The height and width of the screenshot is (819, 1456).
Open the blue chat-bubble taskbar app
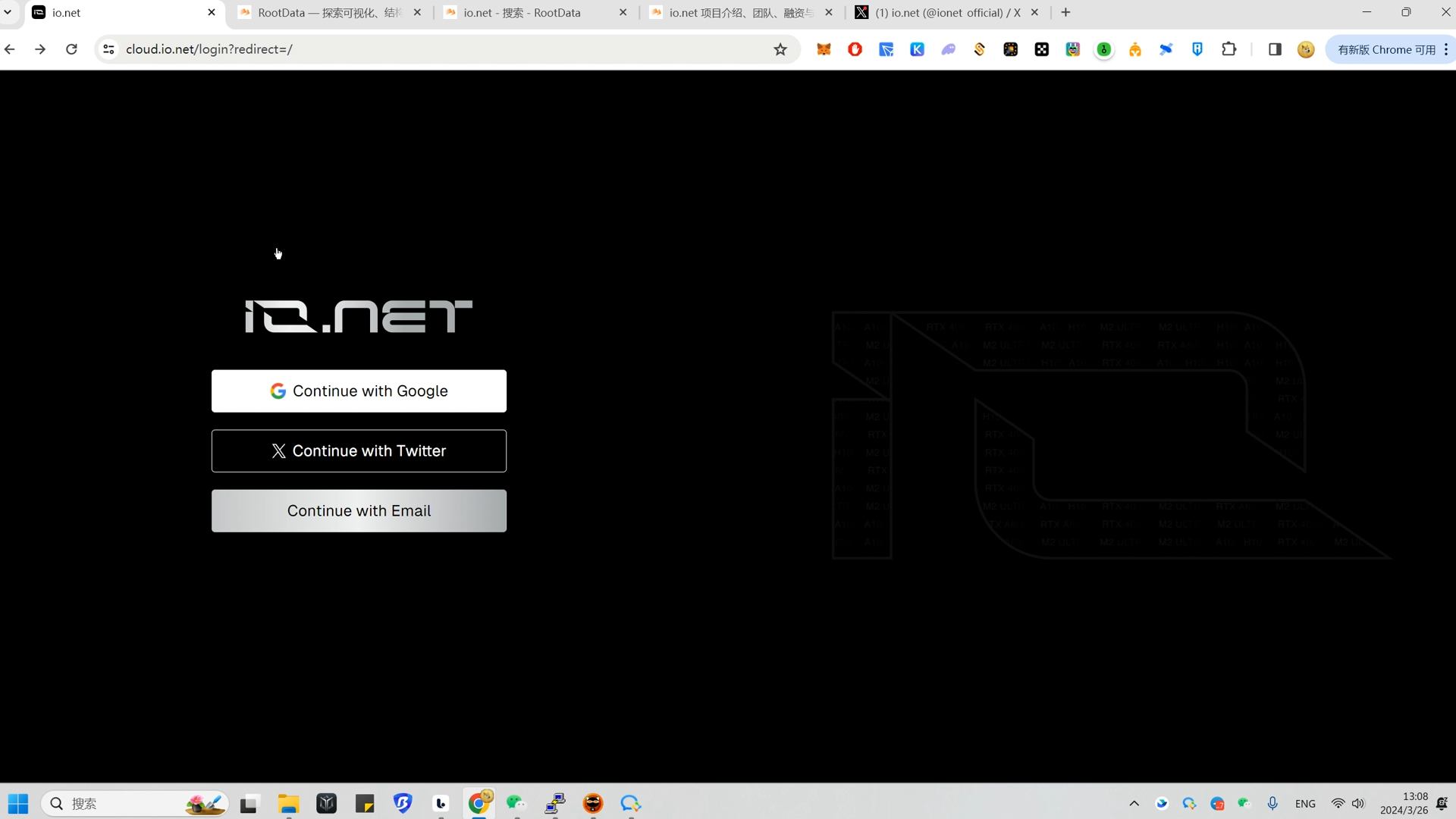tap(631, 804)
